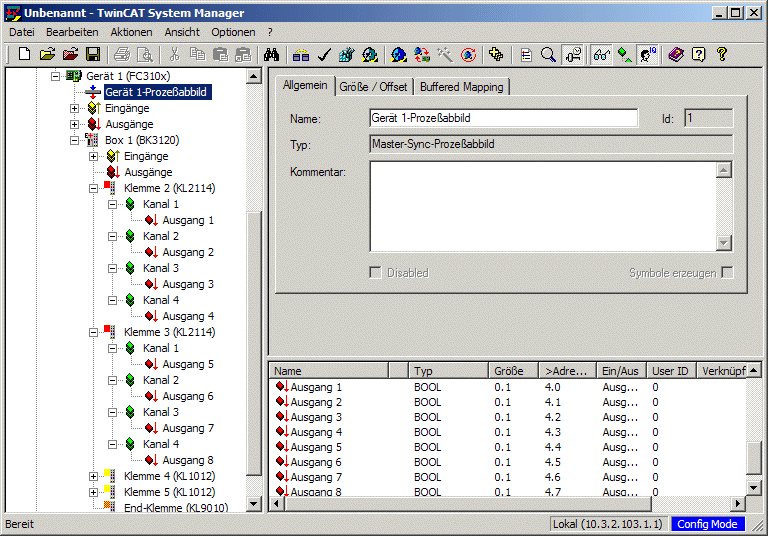The height and width of the screenshot is (536, 768).
Task: Create a new configuration with New icon
Action: tap(24, 54)
